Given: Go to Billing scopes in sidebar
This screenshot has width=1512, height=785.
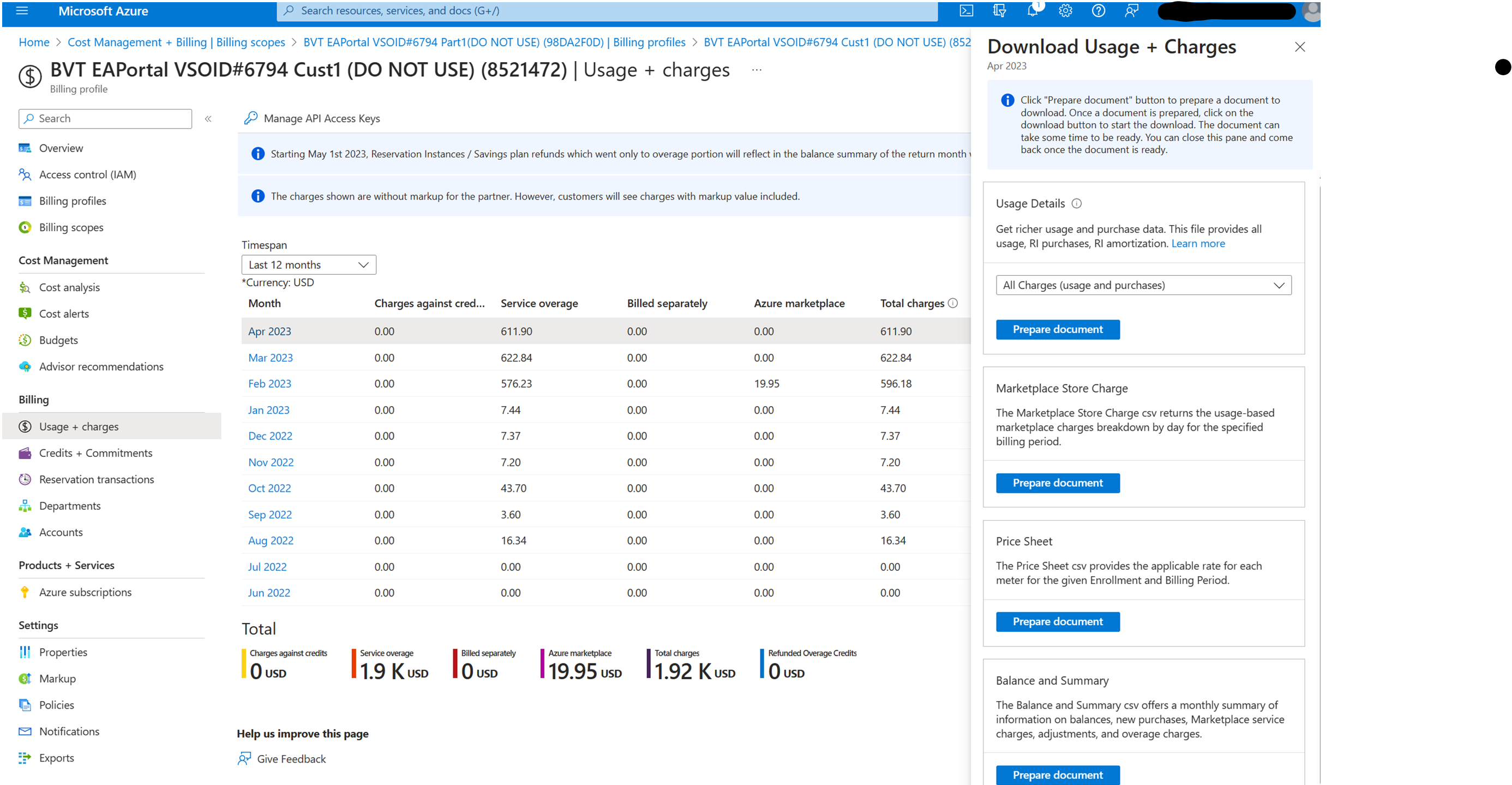Looking at the screenshot, I should click(x=71, y=227).
